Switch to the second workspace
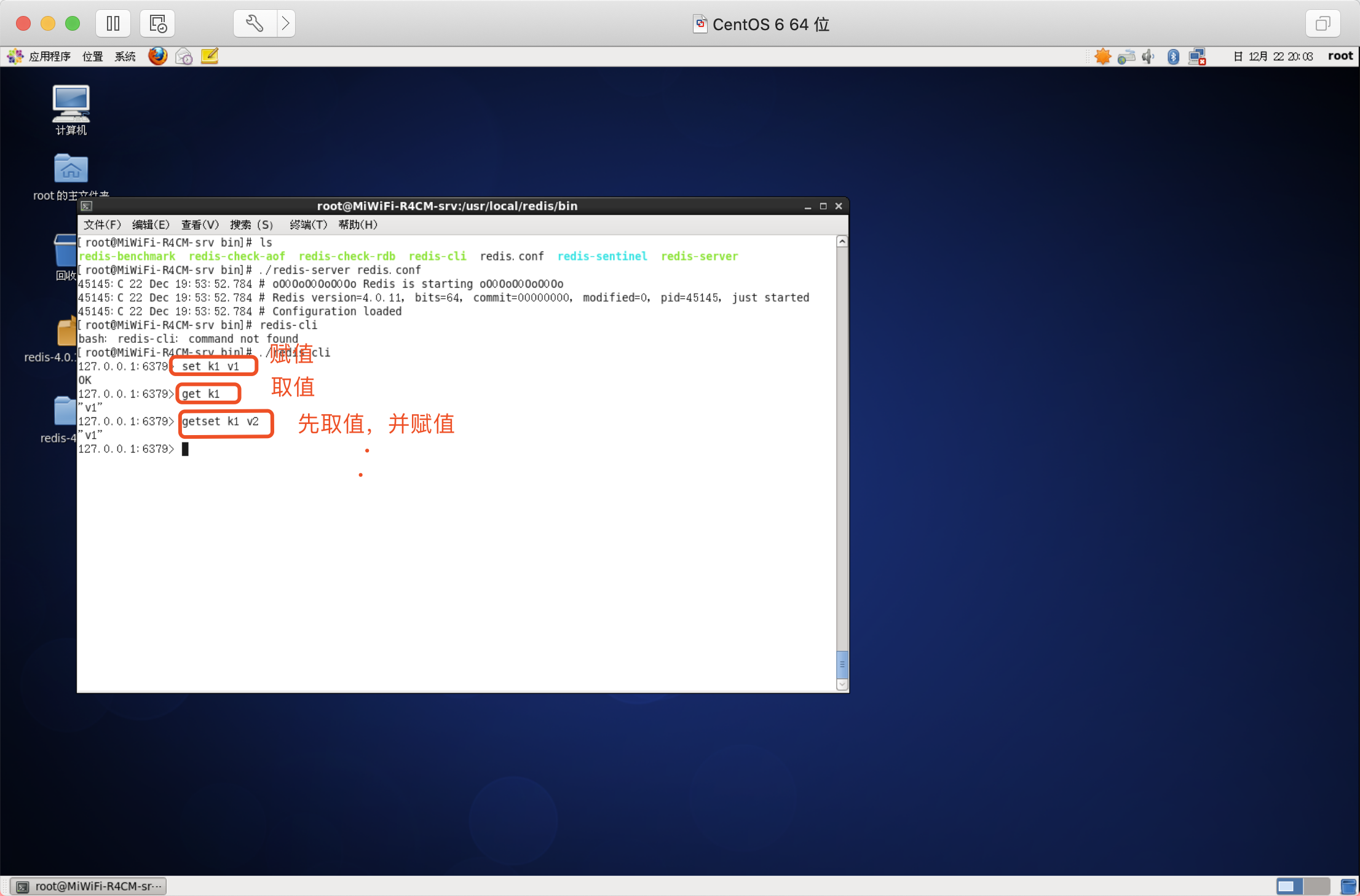 1316,886
